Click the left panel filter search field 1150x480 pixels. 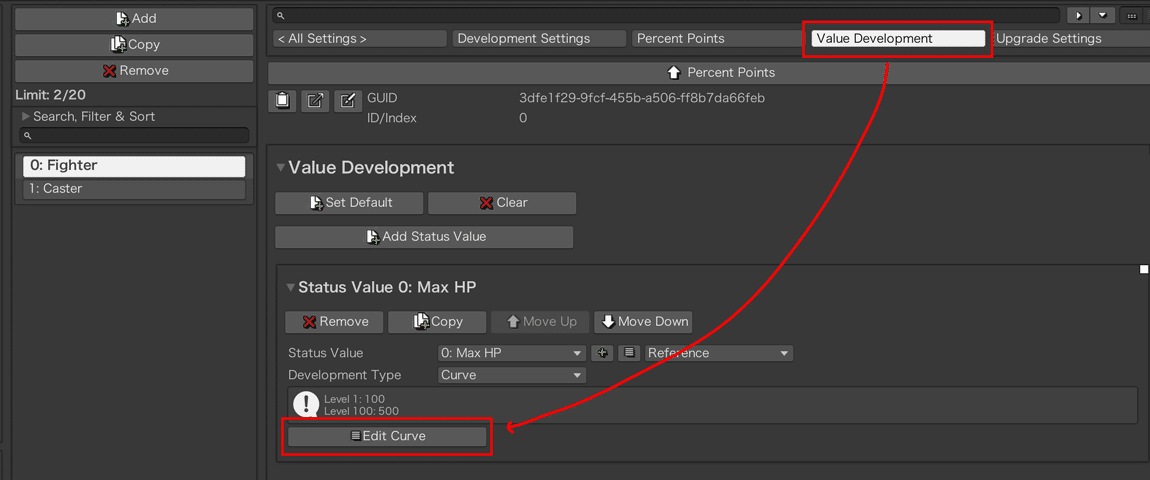[134, 136]
